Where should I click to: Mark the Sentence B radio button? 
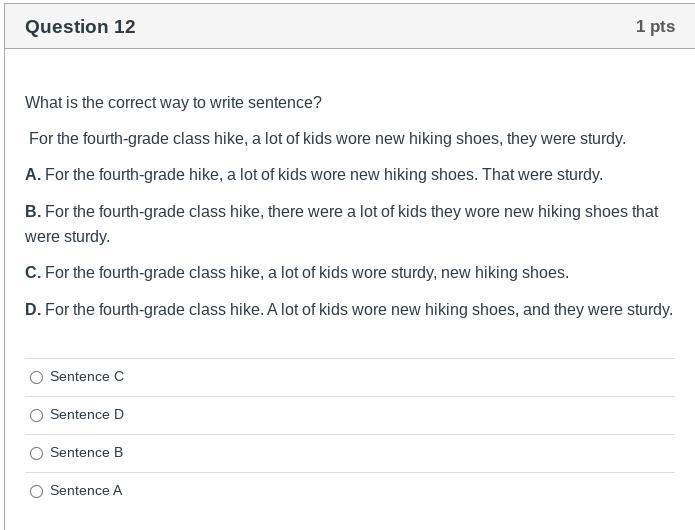tap(37, 453)
